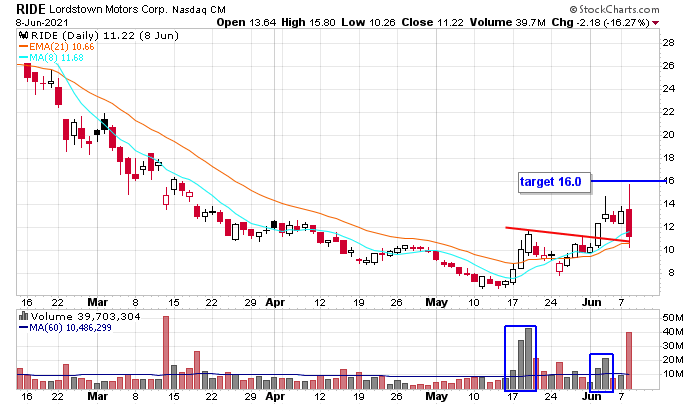Click the RIDE (Daily) 11.22 legend entry
The image size is (700, 405).
click(104, 35)
